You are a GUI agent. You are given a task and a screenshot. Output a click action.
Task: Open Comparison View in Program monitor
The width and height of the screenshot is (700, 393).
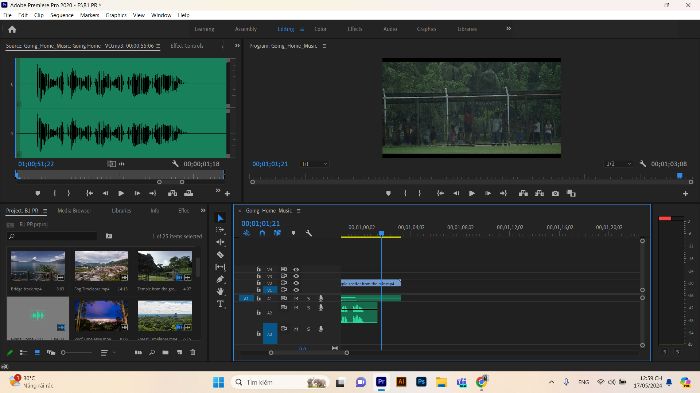tap(571, 193)
